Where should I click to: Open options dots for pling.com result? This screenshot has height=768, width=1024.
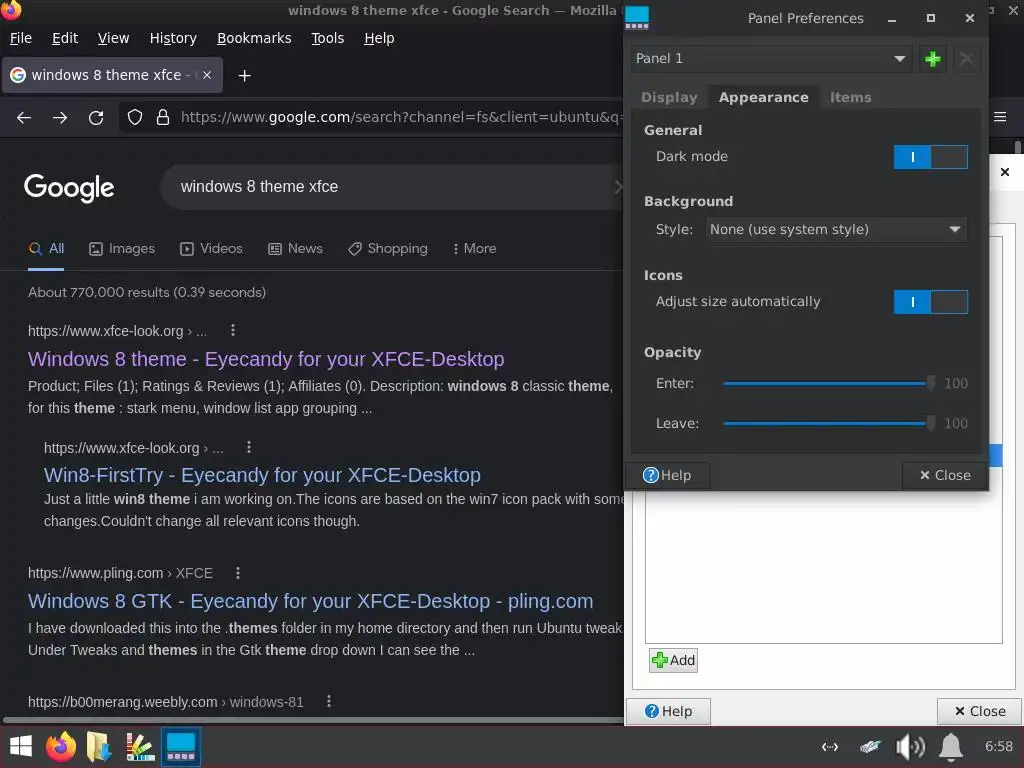click(238, 573)
